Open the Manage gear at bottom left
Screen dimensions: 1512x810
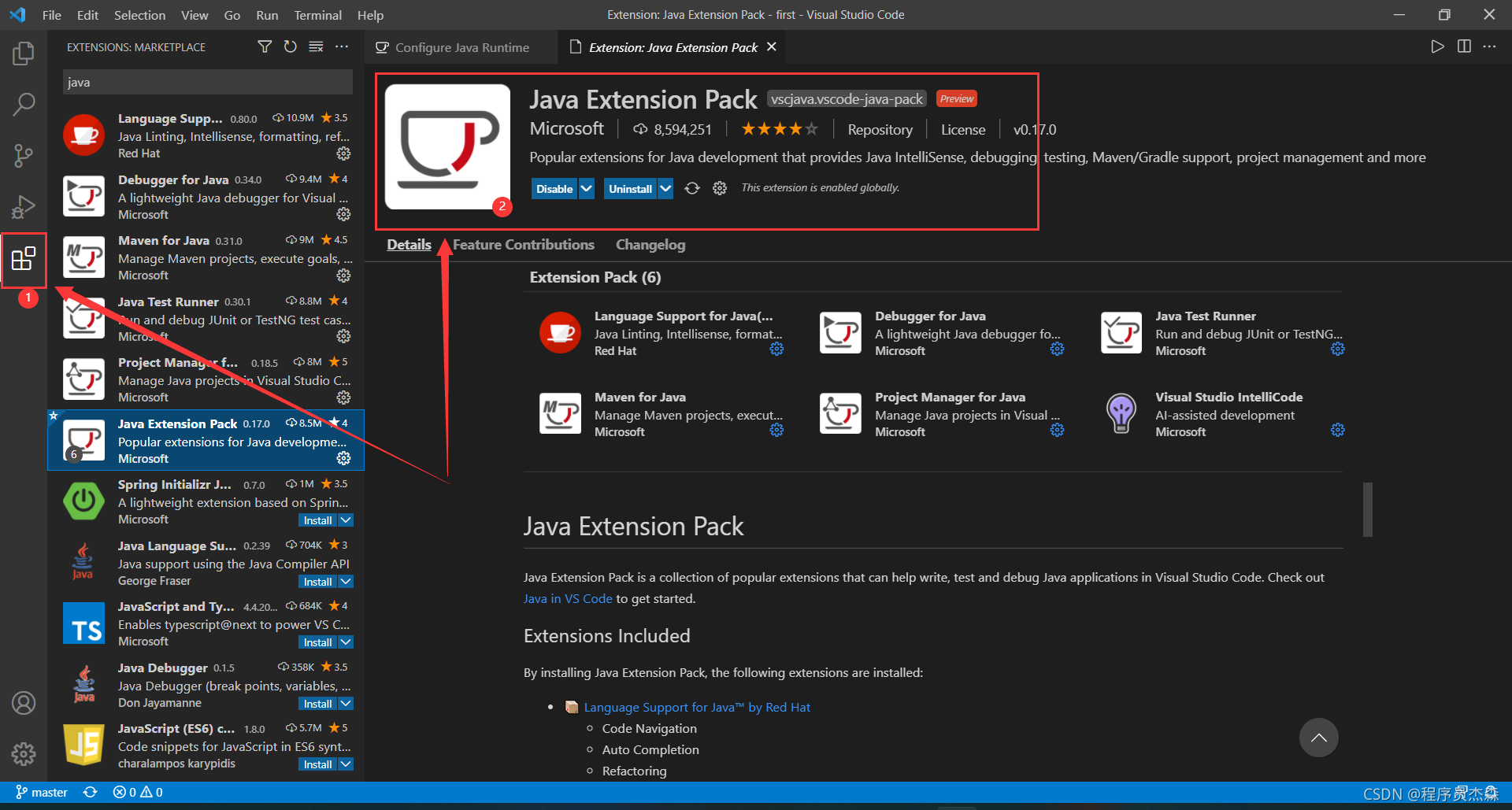[24, 753]
